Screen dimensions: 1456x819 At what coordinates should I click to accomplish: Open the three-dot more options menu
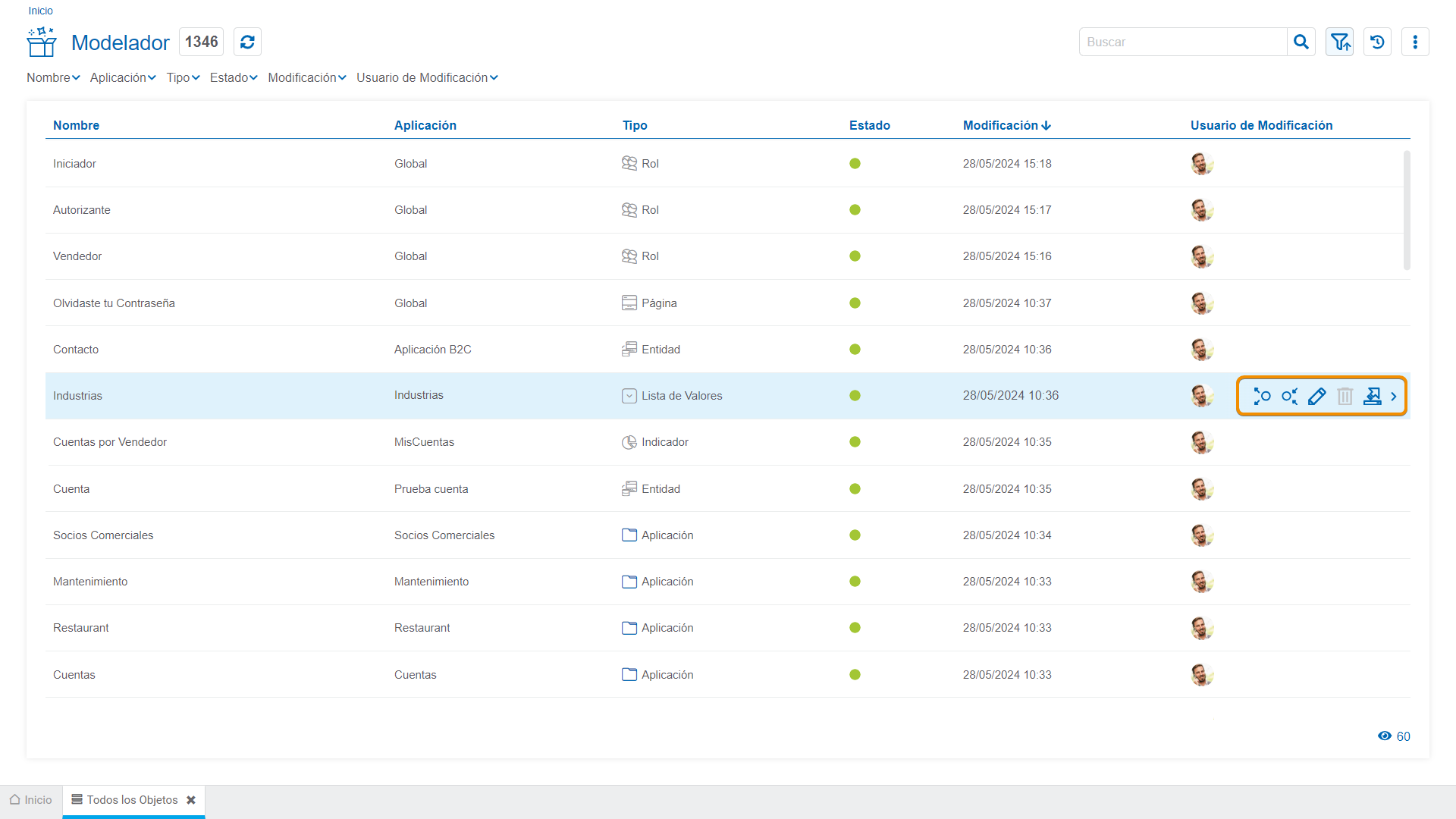(x=1415, y=42)
